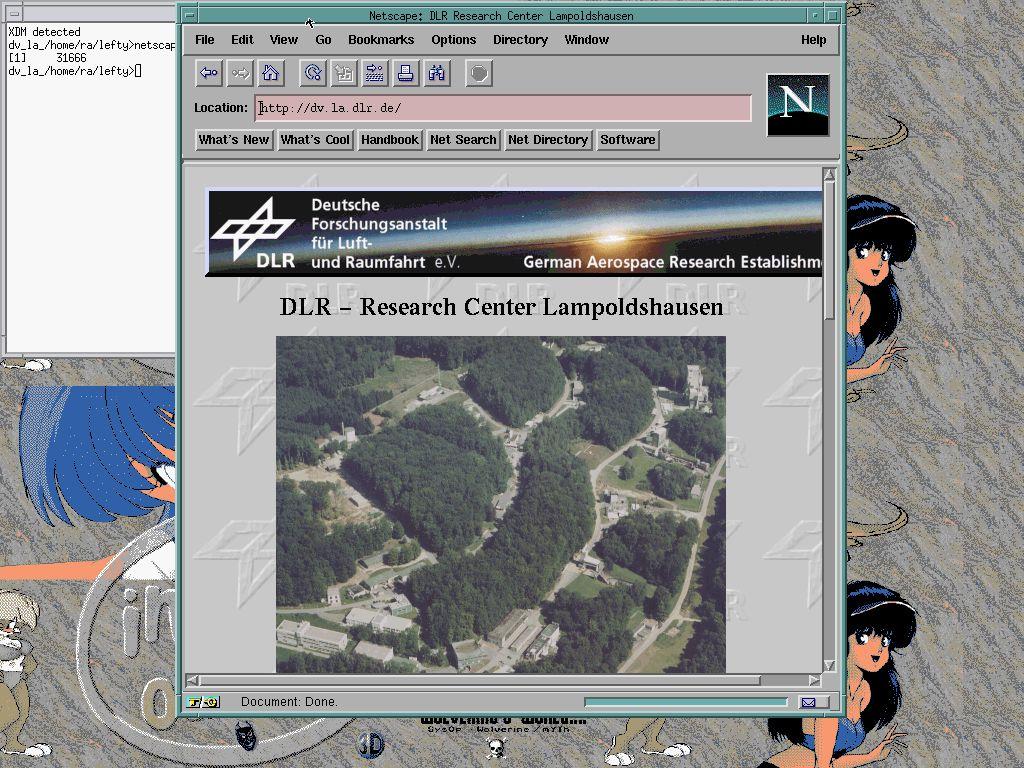
Task: Click the Open Location toolbar icon
Action: [x=374, y=73]
